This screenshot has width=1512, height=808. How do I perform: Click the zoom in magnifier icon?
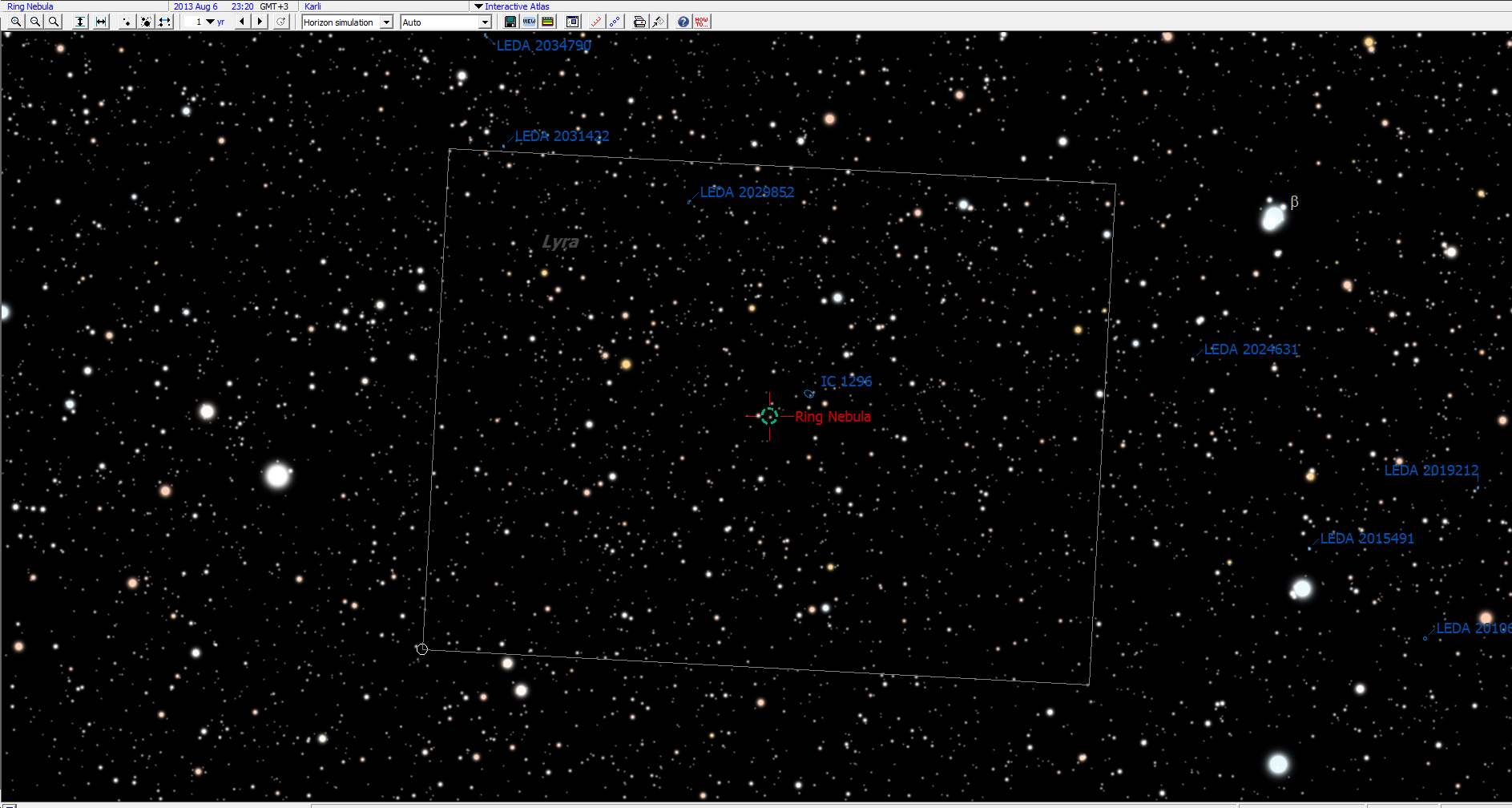pyautogui.click(x=16, y=22)
